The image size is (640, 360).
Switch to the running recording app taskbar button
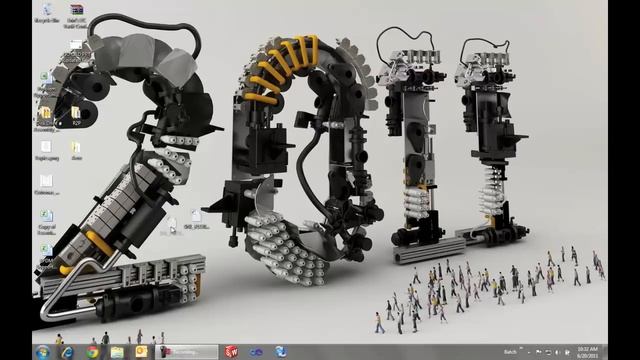coord(187,352)
